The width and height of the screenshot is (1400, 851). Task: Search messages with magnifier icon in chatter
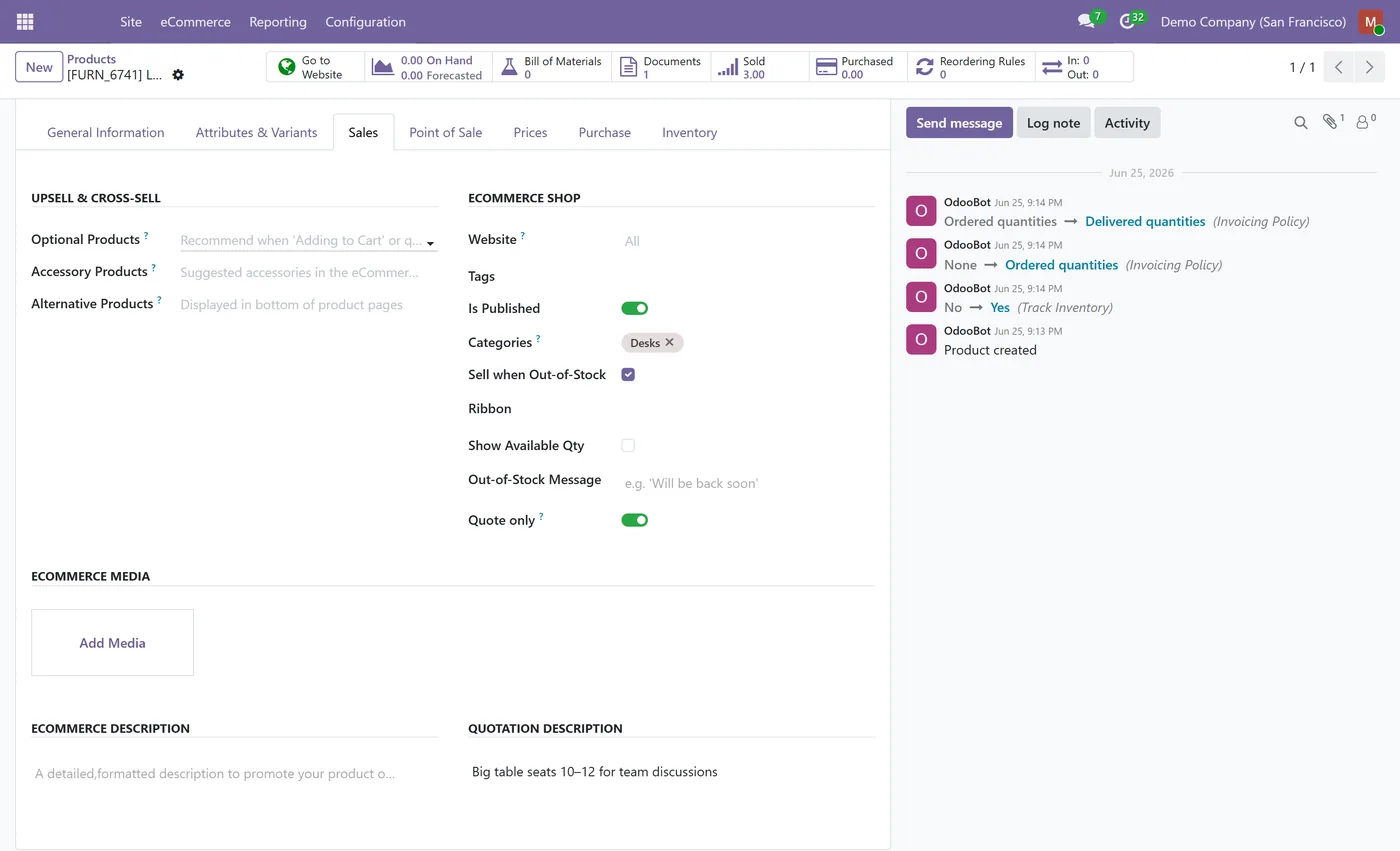click(x=1301, y=123)
